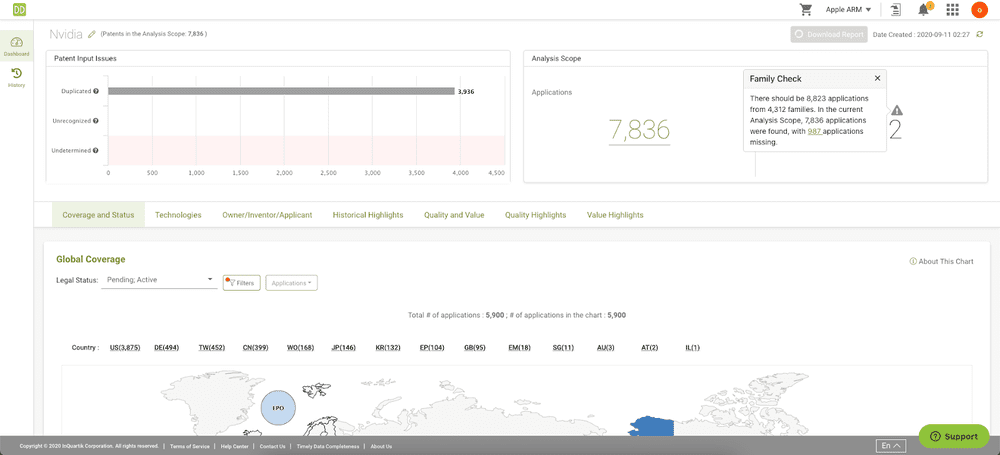Refresh the report using the reload icon
This screenshot has width=1000, height=455.
click(980, 34)
